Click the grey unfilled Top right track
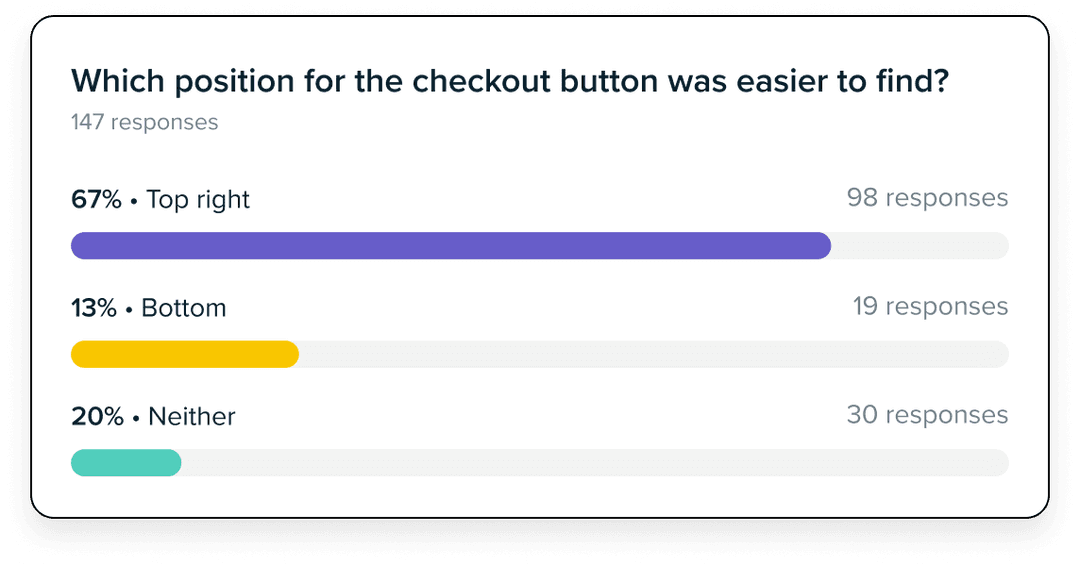Image resolution: width=1080 pixels, height=565 pixels. [920, 246]
